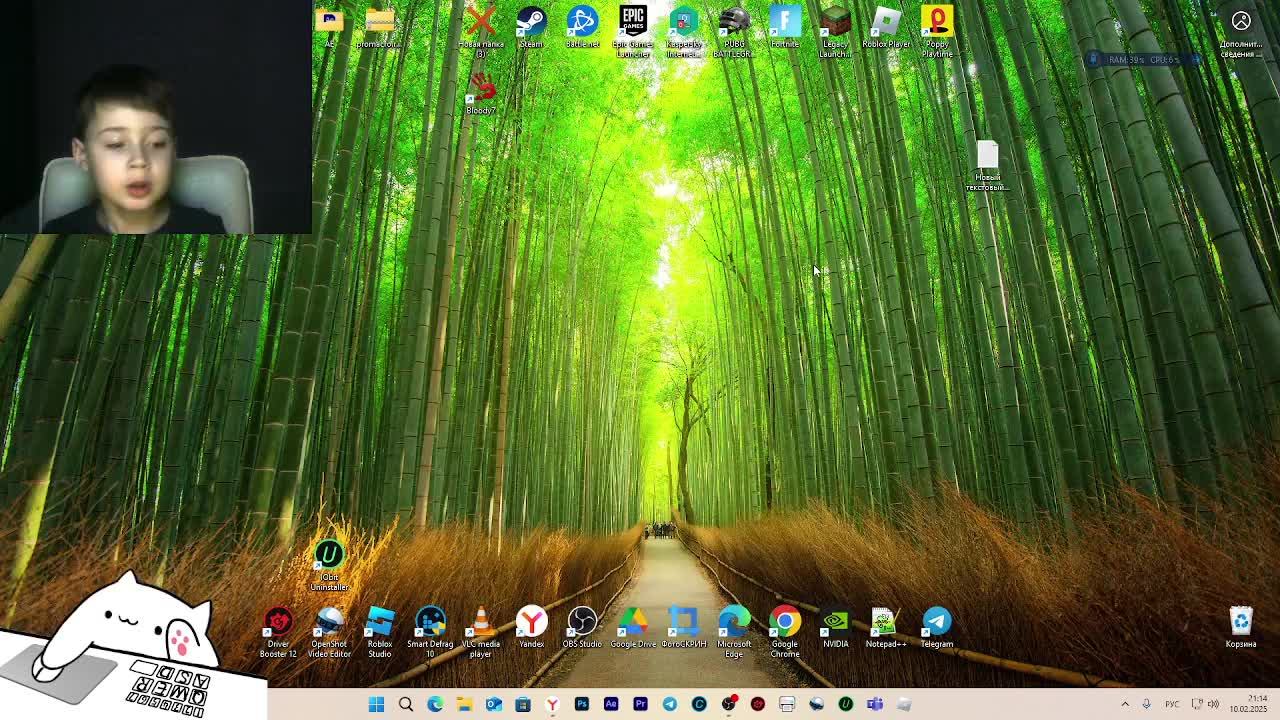Select the folder marked with red X
The image size is (1280, 720).
tap(481, 31)
